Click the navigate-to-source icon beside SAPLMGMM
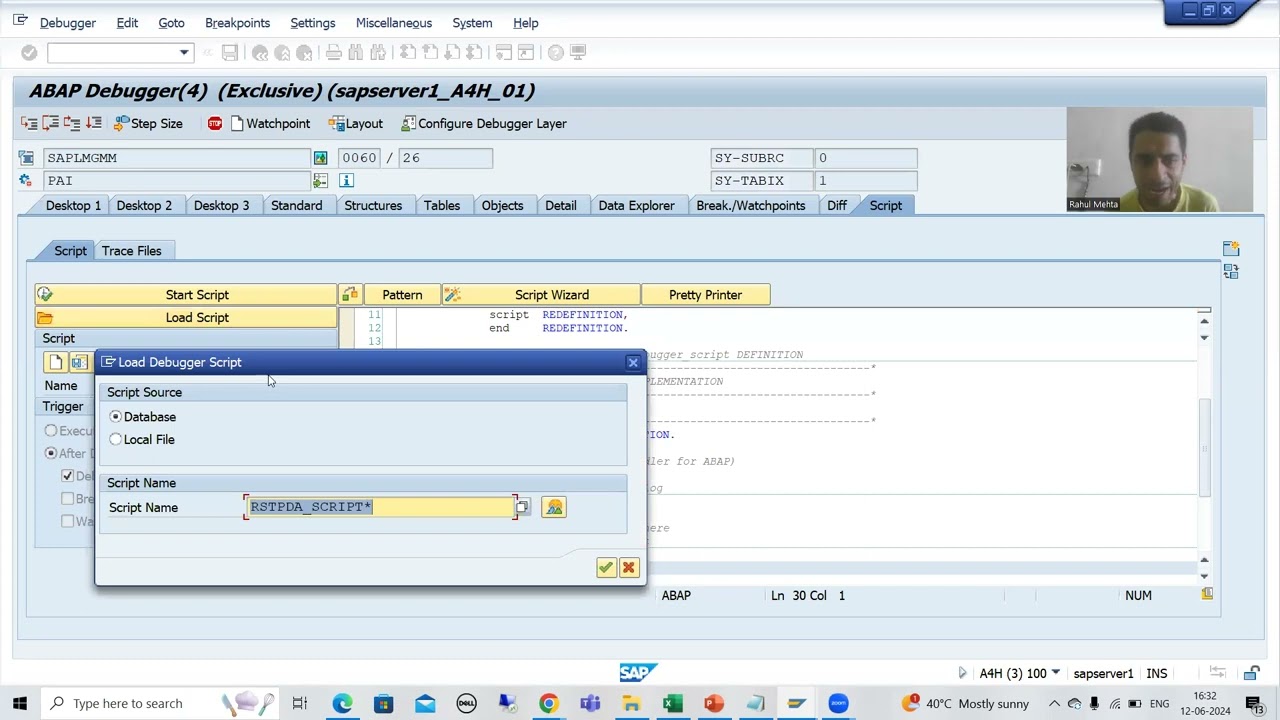This screenshot has height=720, width=1280. coord(320,158)
